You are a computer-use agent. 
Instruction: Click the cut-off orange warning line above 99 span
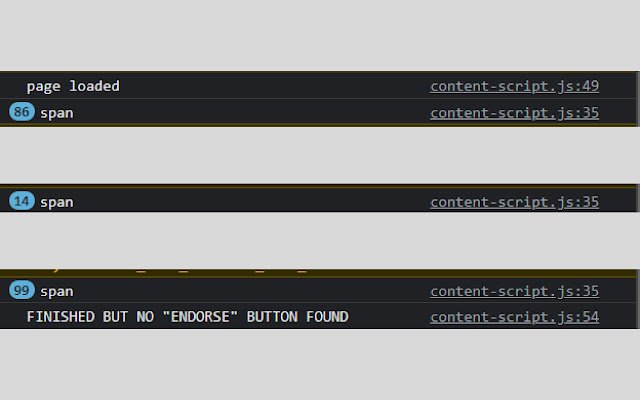[x=318, y=273]
